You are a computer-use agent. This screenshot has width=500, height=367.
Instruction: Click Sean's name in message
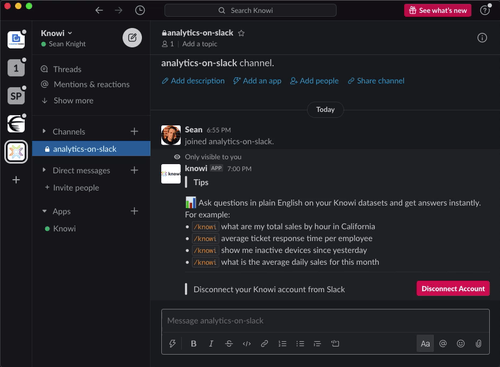tap(193, 130)
